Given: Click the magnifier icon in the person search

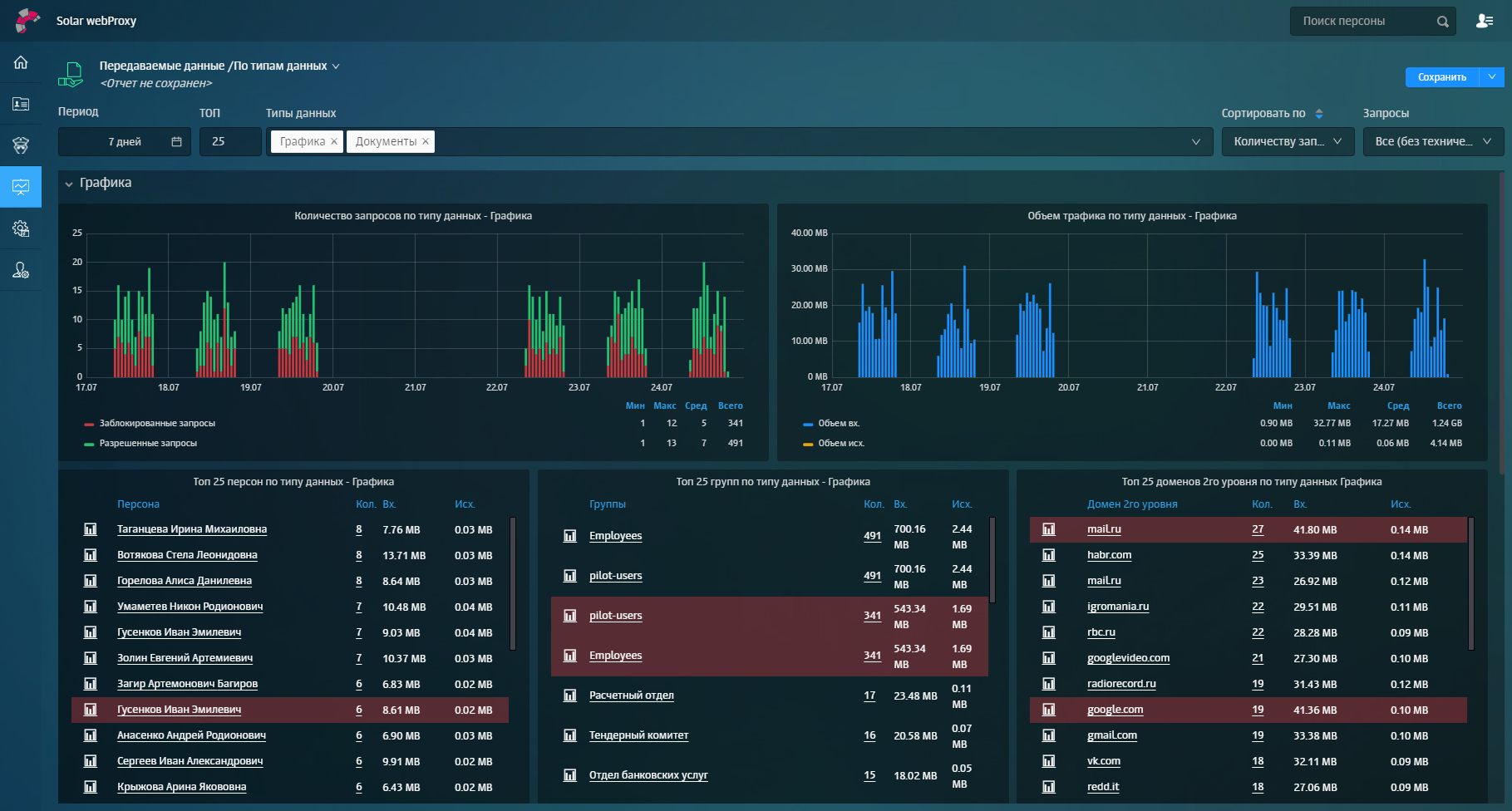Looking at the screenshot, I should pyautogui.click(x=1442, y=22).
